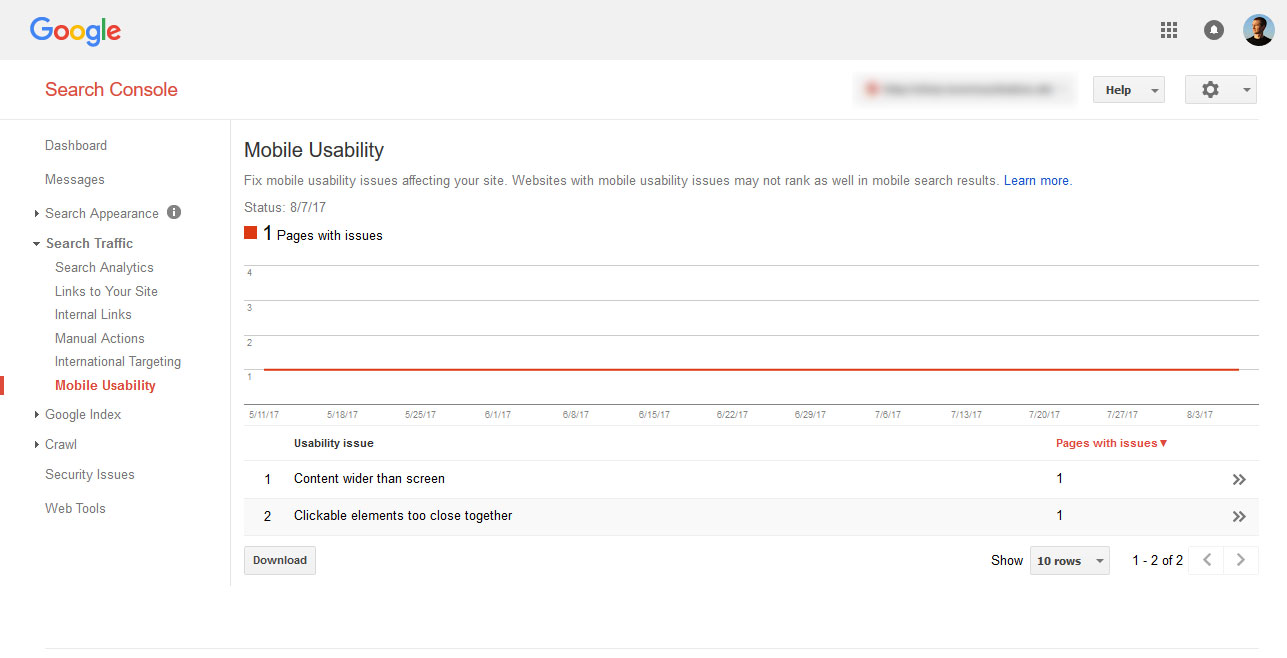Screen dimensions: 1287x658
Task: Click the Mobile Usability page heading
Action: pos(314,150)
